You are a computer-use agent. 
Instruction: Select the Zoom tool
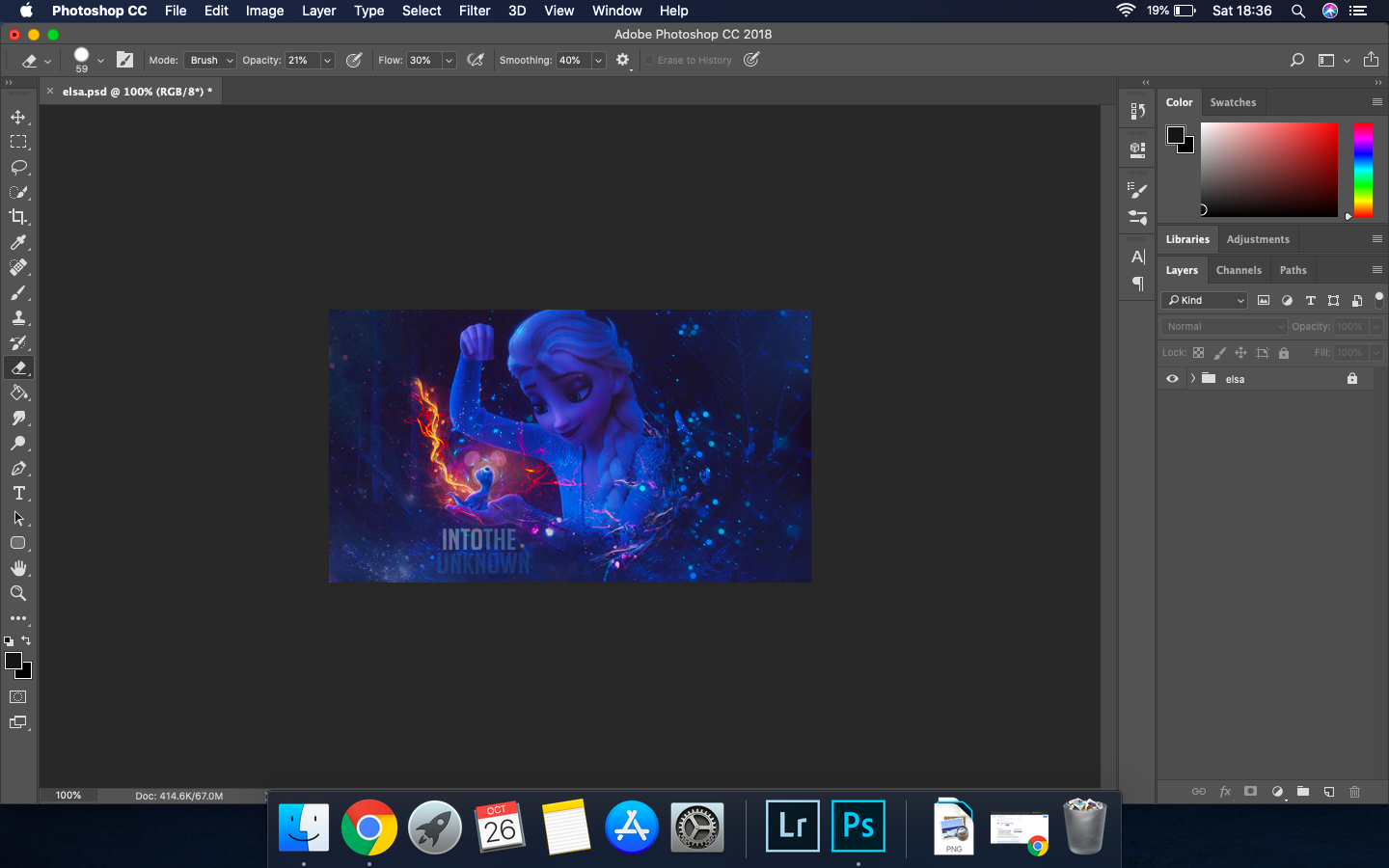[x=18, y=593]
